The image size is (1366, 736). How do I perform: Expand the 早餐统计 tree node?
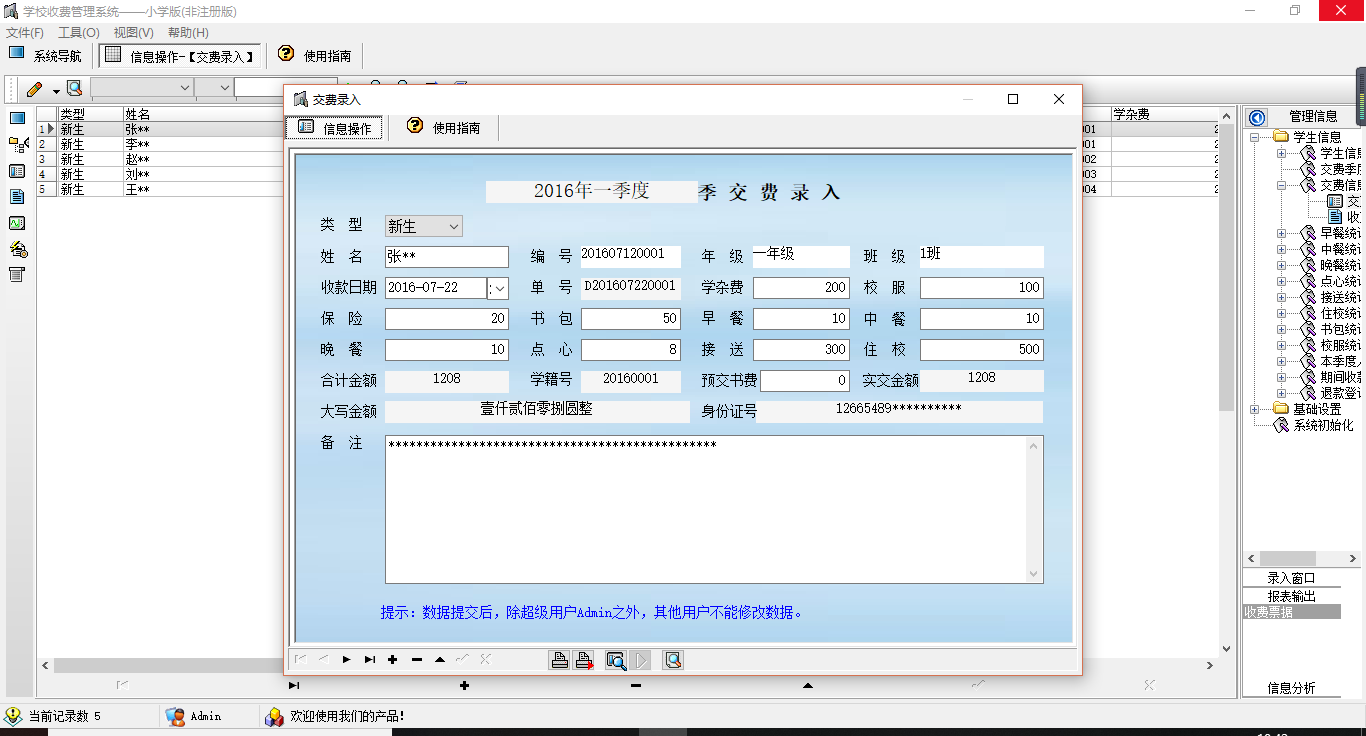pos(1281,233)
